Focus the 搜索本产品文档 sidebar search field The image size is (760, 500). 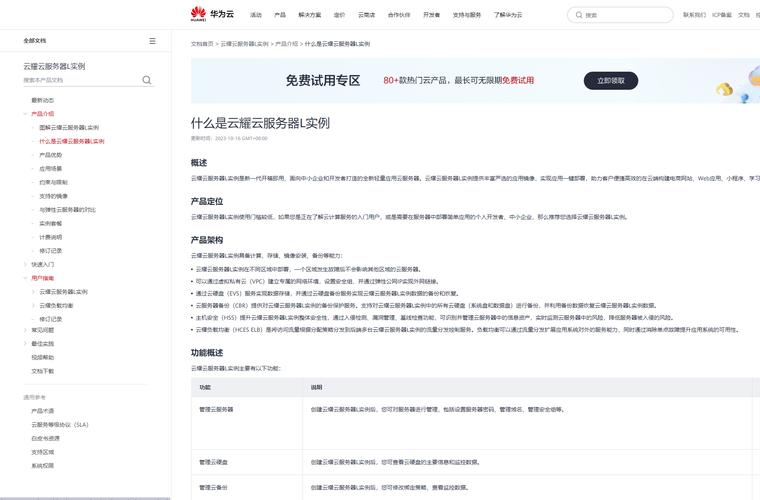[x=81, y=80]
